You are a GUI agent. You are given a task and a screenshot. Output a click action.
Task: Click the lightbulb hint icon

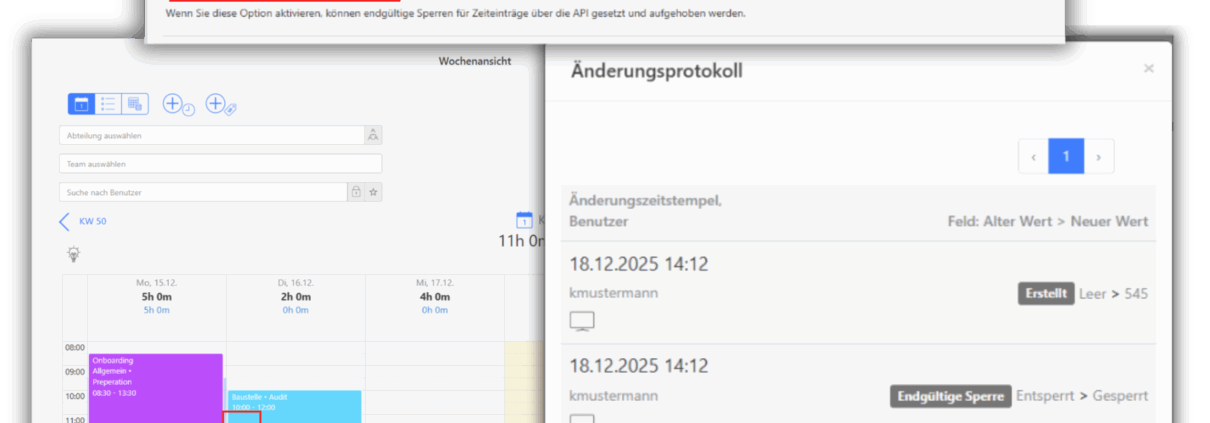[x=73, y=254]
